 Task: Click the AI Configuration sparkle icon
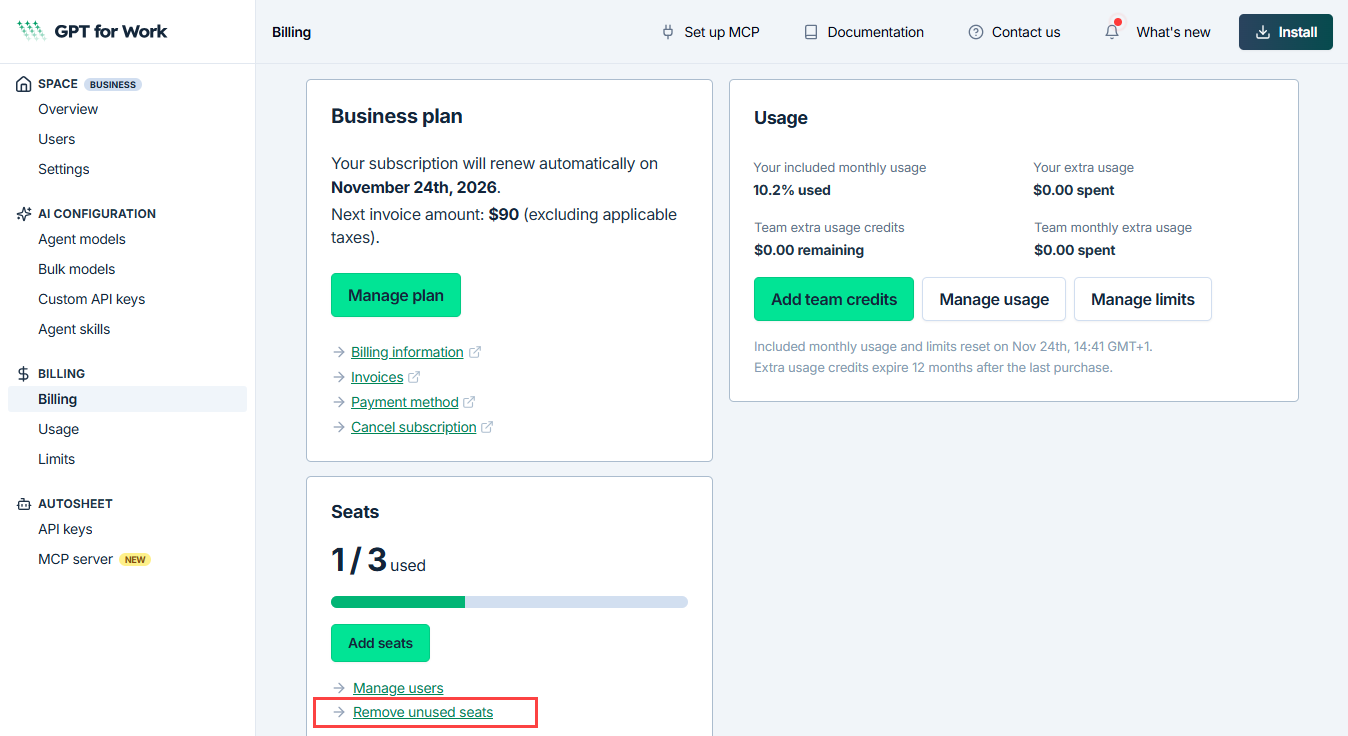pos(24,214)
